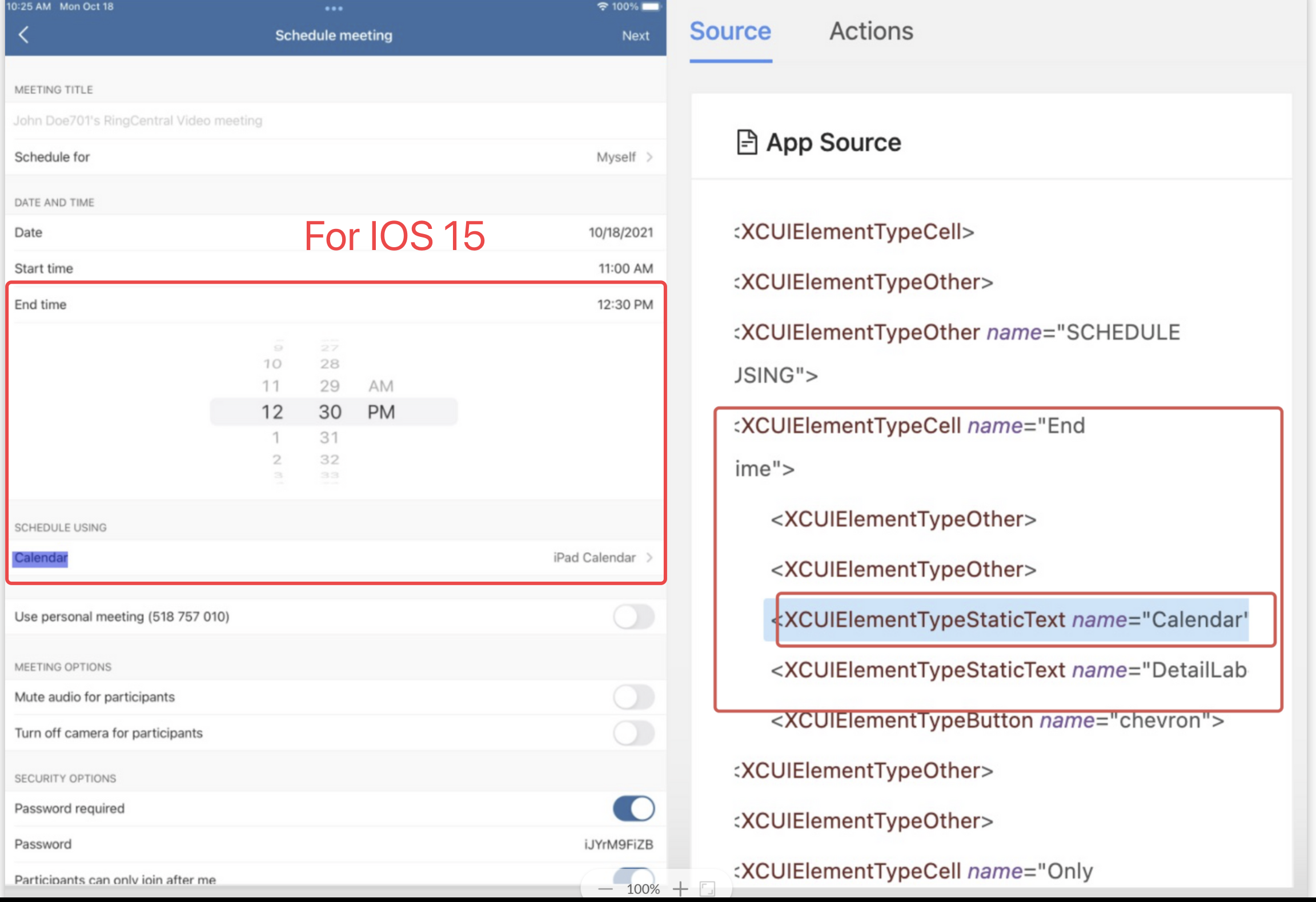The image size is (1316, 902).
Task: Select 12 in the end time picker
Action: coord(273,411)
